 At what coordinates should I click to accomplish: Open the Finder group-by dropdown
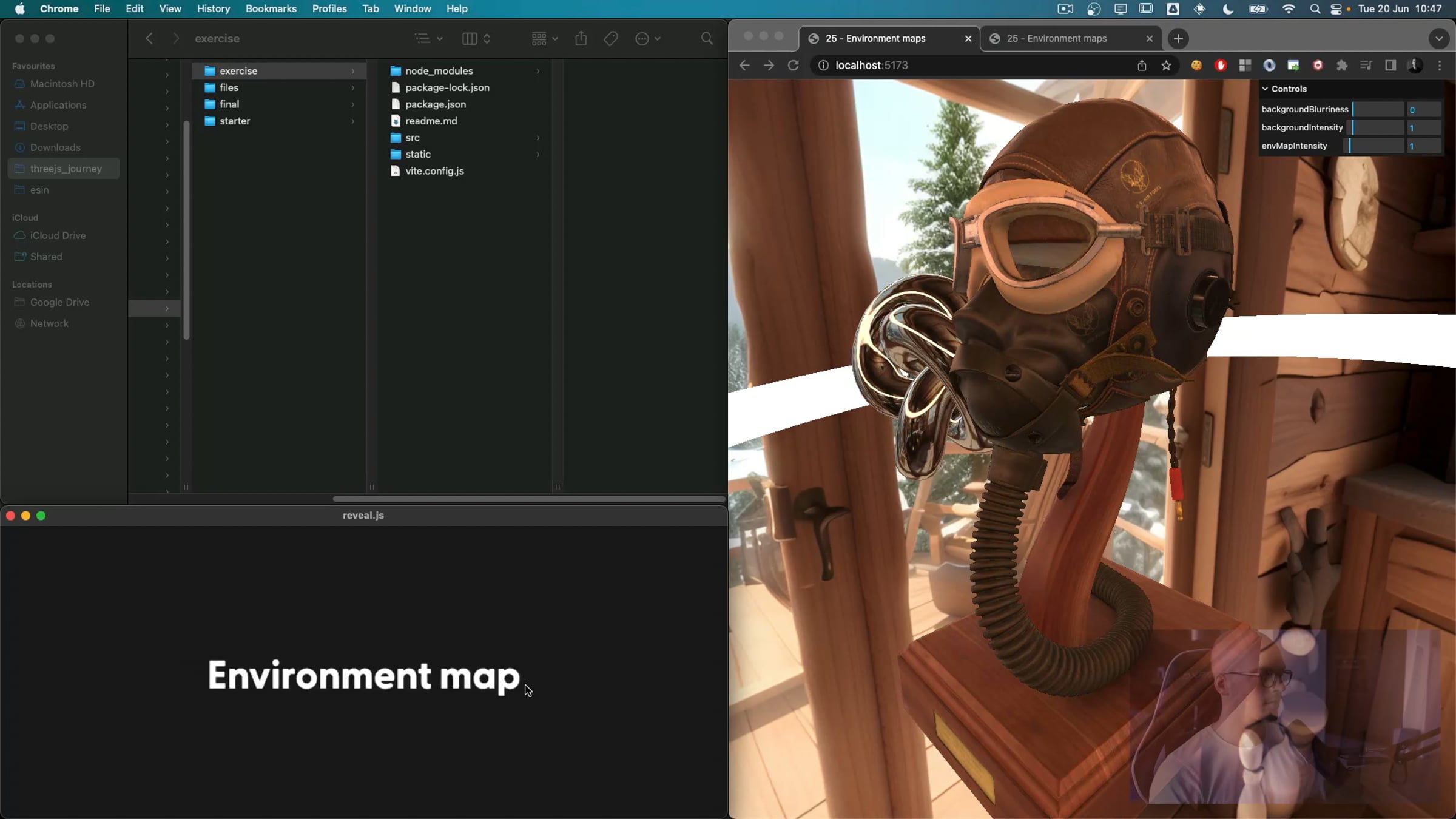pos(544,38)
